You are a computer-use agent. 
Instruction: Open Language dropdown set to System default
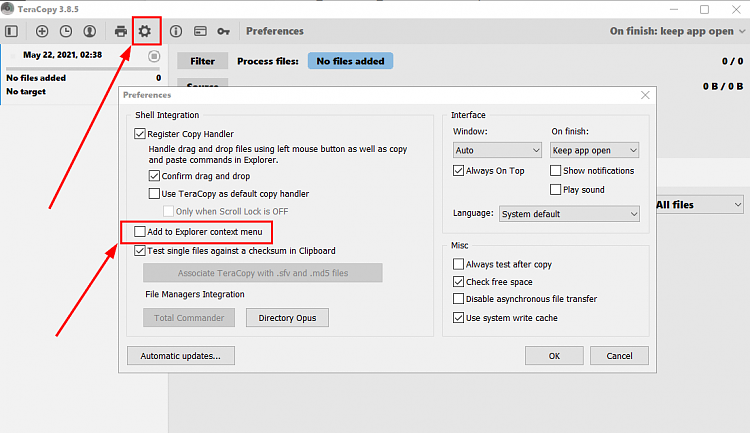(569, 214)
